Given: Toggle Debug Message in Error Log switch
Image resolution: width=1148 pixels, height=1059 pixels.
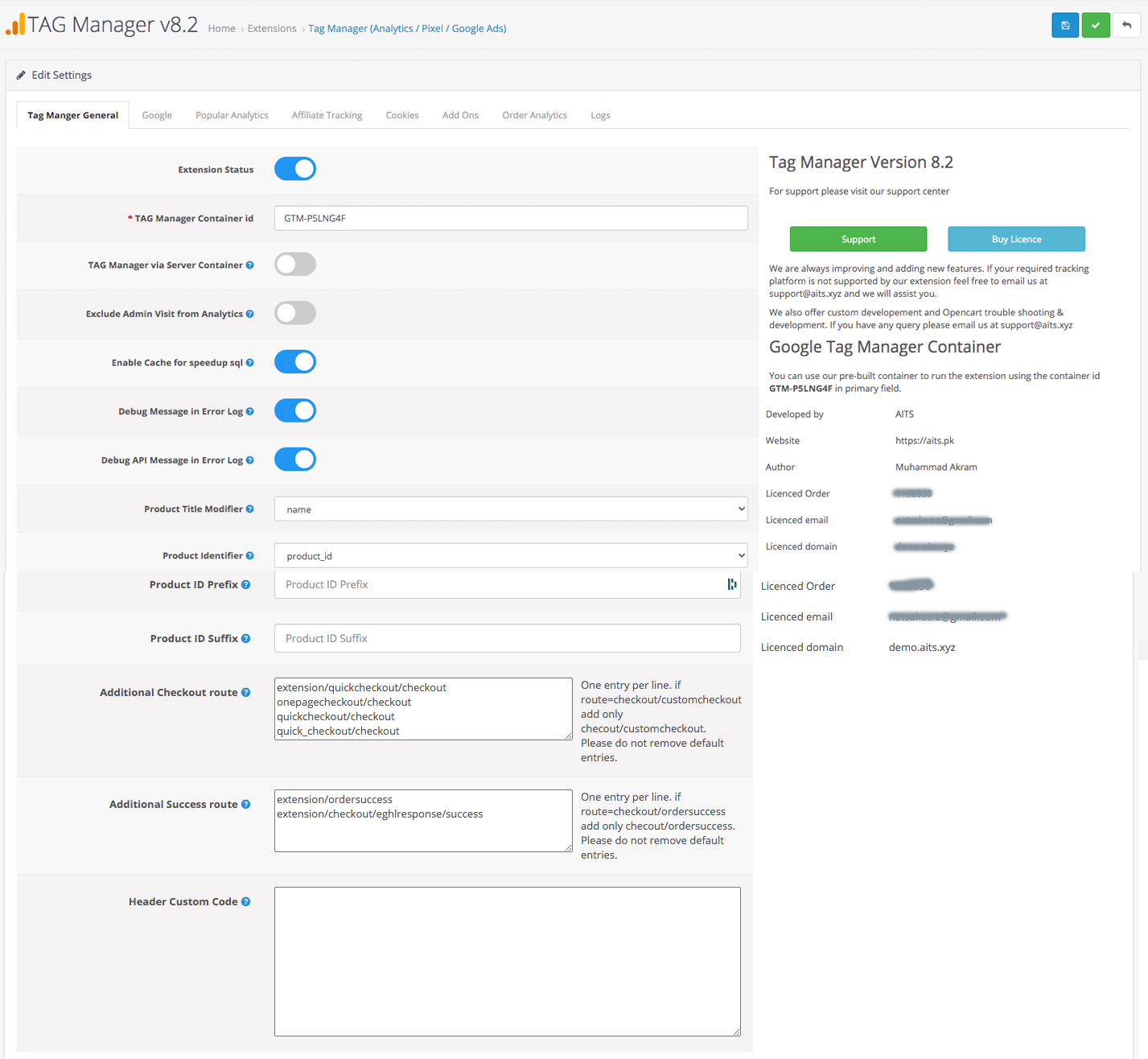Looking at the screenshot, I should pos(295,410).
